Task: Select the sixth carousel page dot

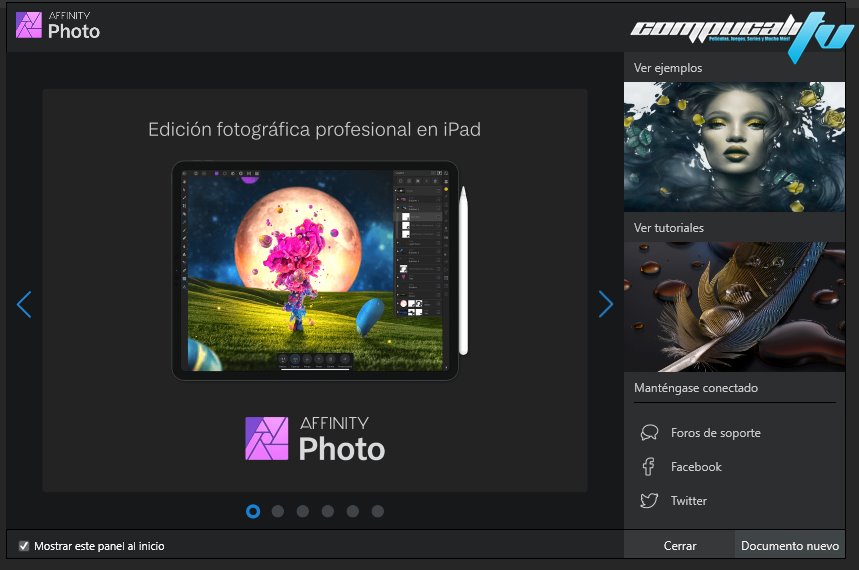Action: tap(377, 511)
